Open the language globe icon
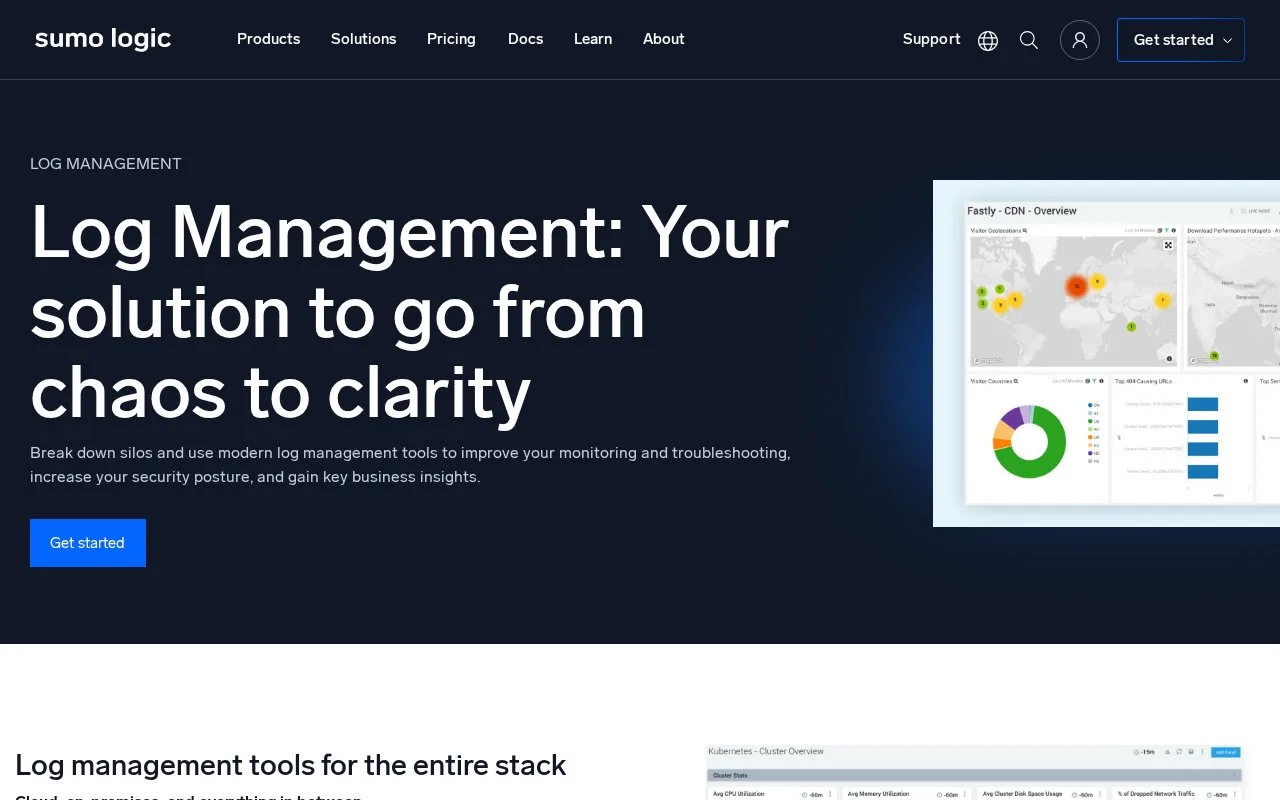The width and height of the screenshot is (1280, 800). pyautogui.click(x=988, y=40)
